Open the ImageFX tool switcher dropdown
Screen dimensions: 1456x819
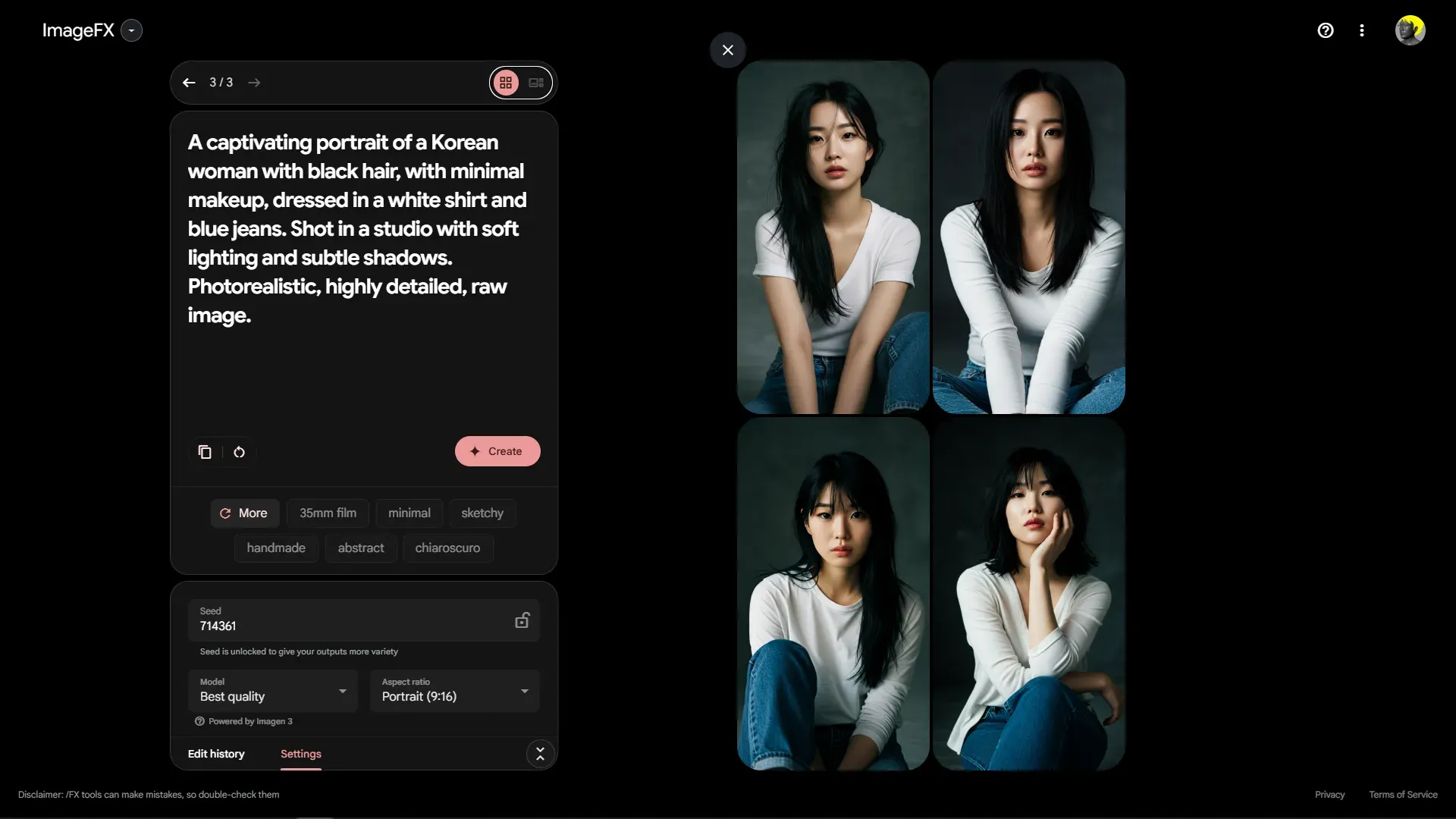pyautogui.click(x=131, y=30)
